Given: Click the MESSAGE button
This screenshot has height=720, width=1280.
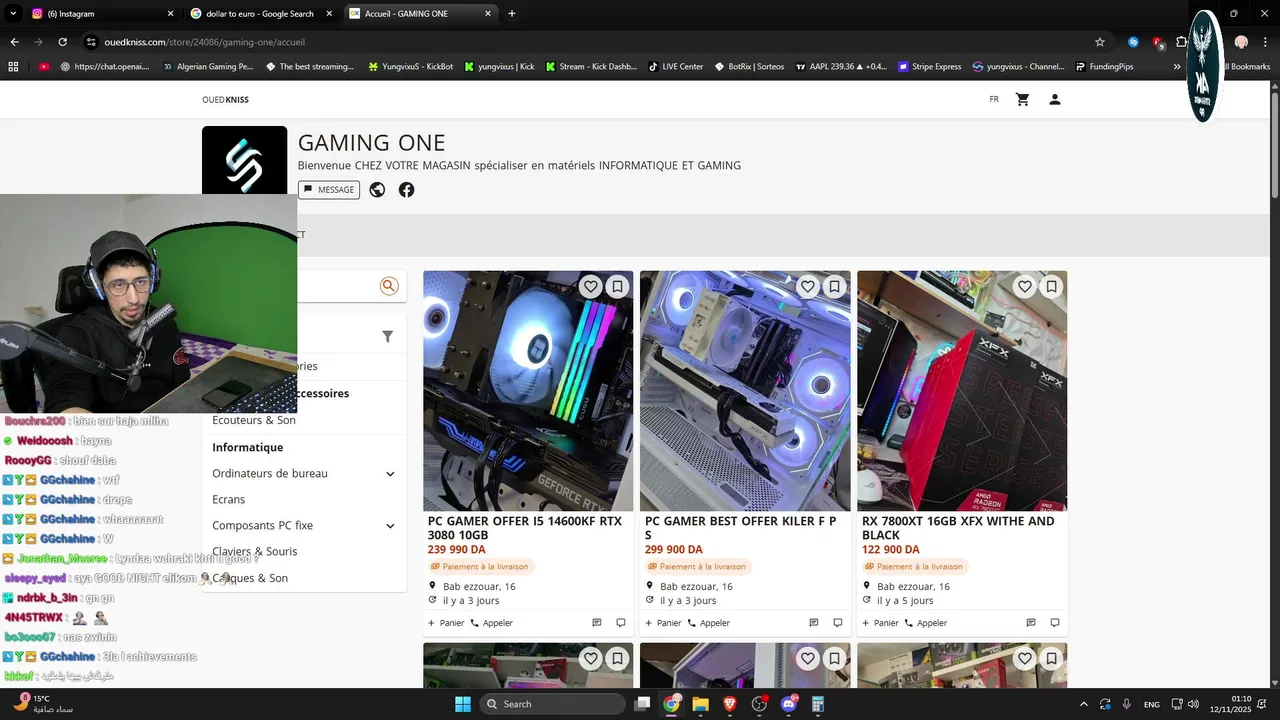Looking at the screenshot, I should 329,190.
